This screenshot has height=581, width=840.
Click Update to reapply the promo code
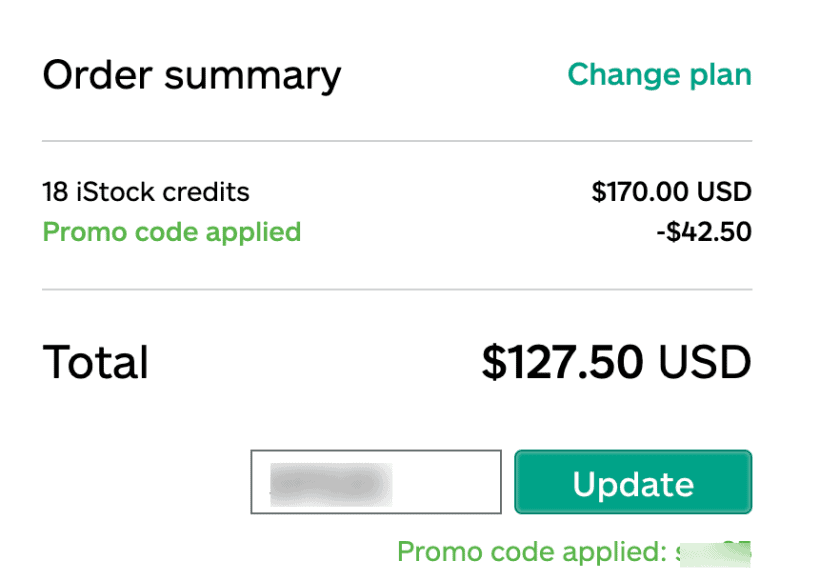(x=632, y=482)
